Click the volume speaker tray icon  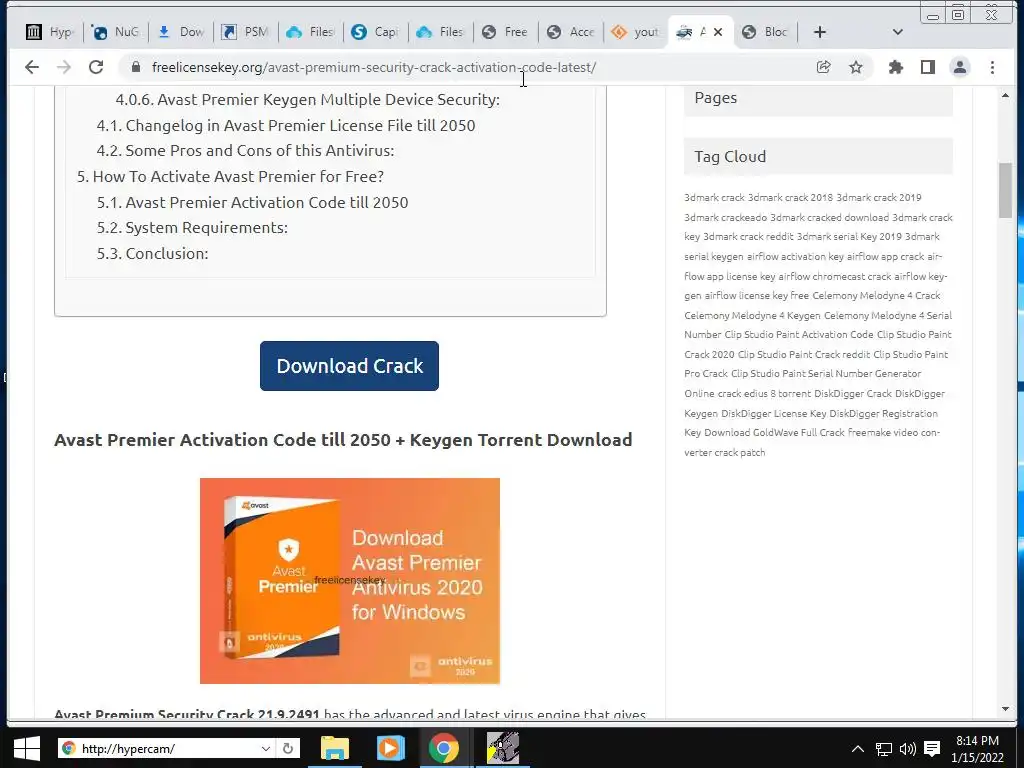(x=908, y=749)
